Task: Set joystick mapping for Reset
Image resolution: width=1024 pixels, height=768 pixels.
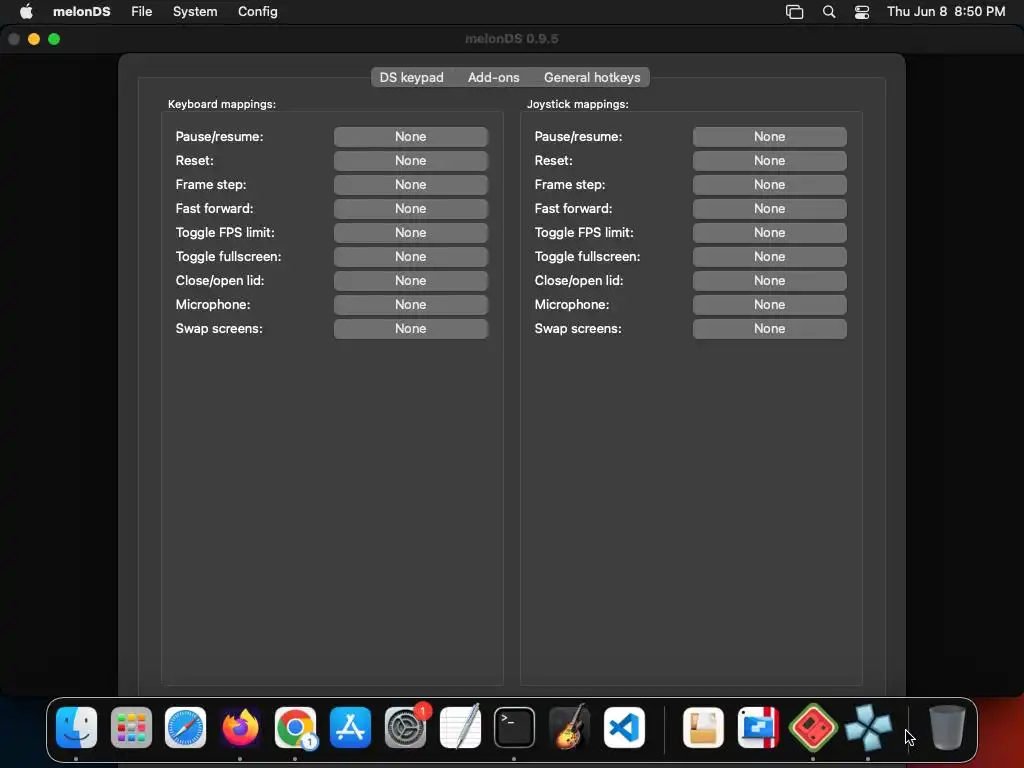Action: pyautogui.click(x=770, y=161)
